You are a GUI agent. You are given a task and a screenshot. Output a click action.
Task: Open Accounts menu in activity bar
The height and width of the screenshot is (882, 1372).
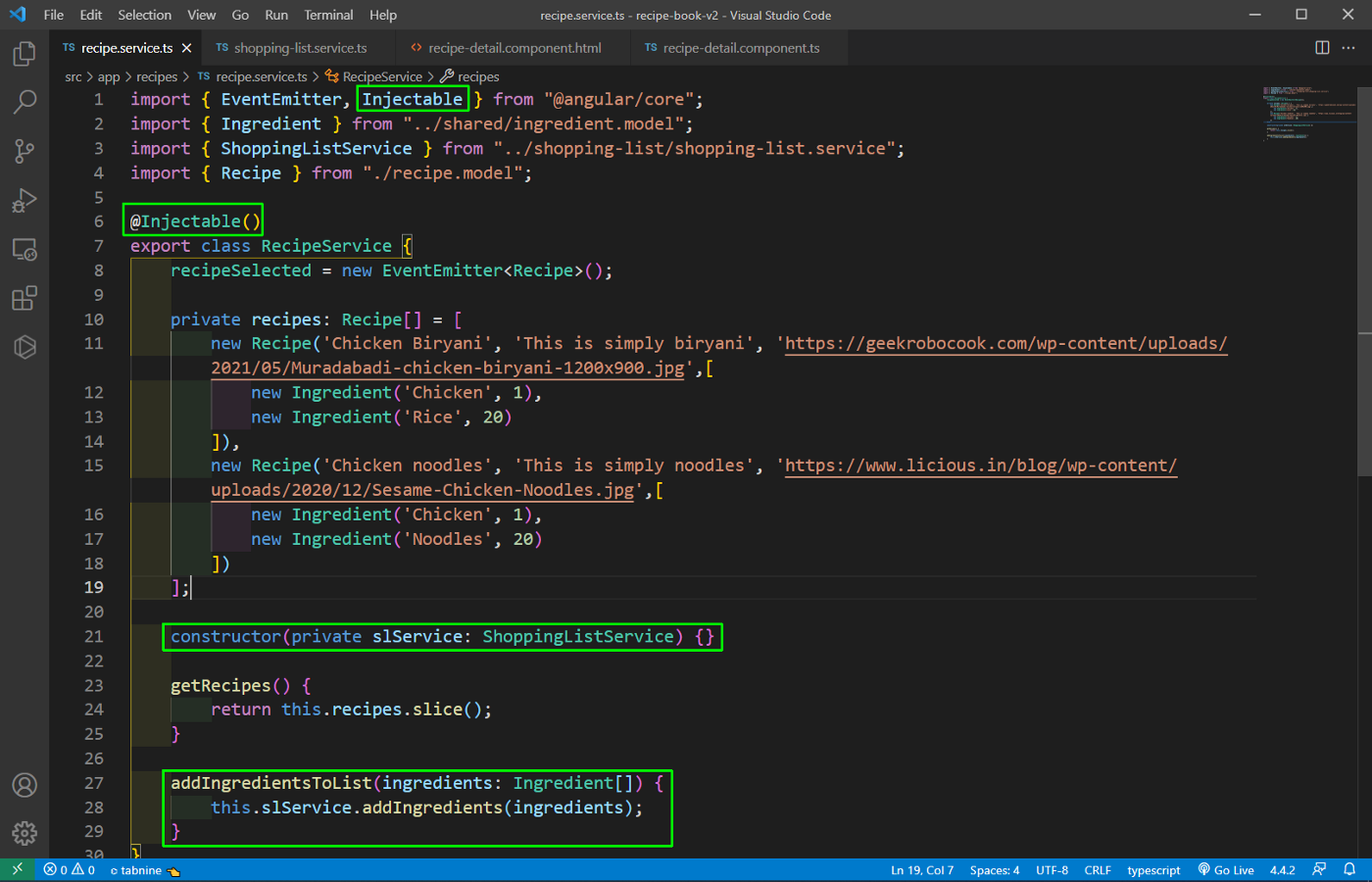tap(24, 785)
